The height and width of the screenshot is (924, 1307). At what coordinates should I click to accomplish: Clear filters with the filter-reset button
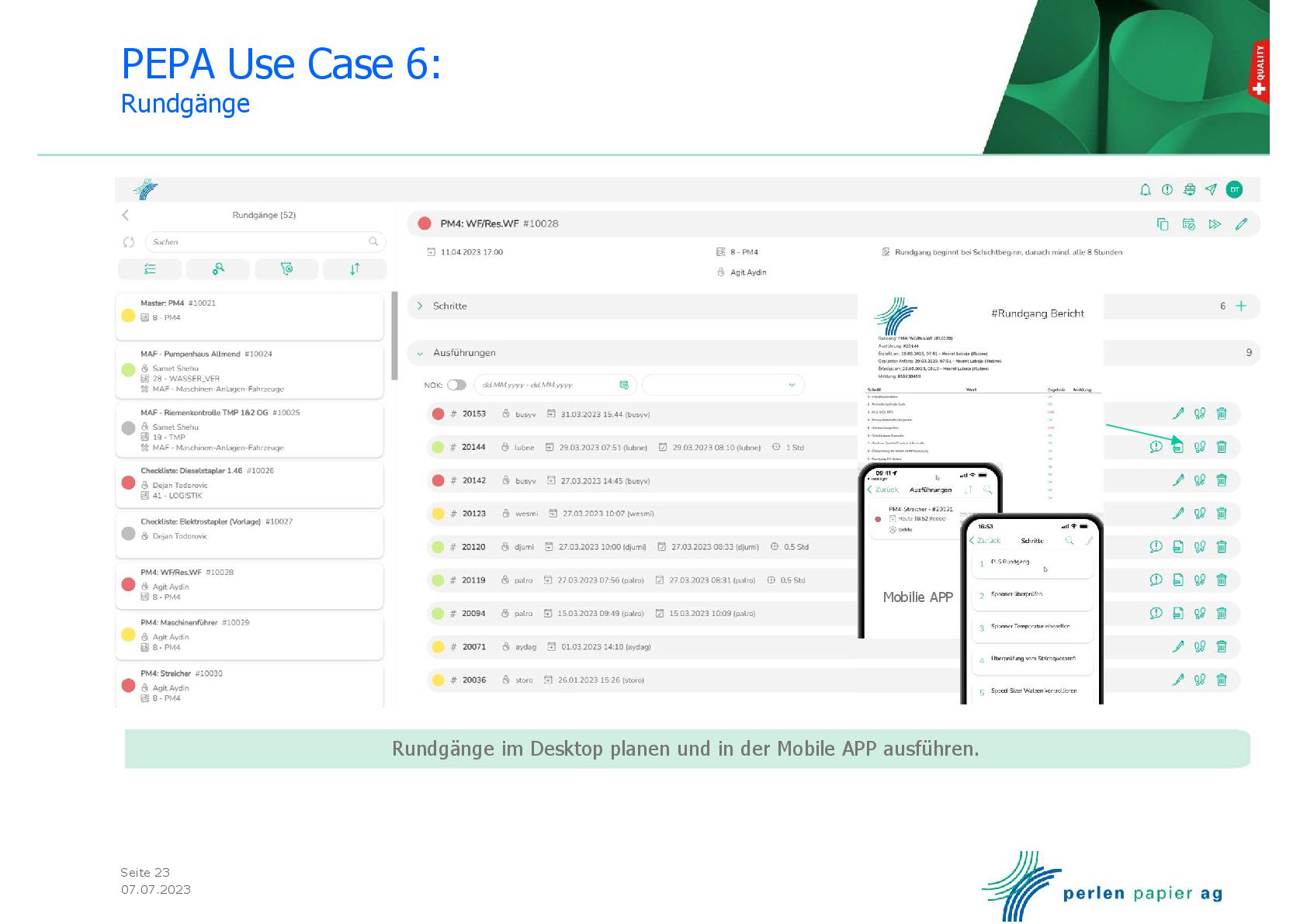[286, 269]
